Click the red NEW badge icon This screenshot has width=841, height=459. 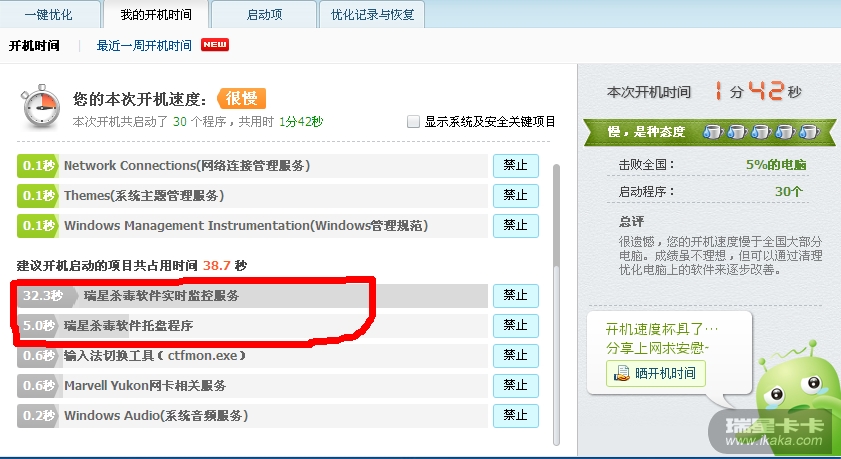[x=215, y=45]
